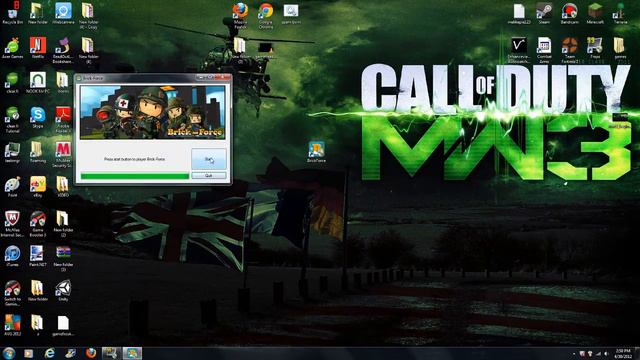640x360 pixels.
Task: Open the Steam desktop shortcut
Action: click(544, 13)
